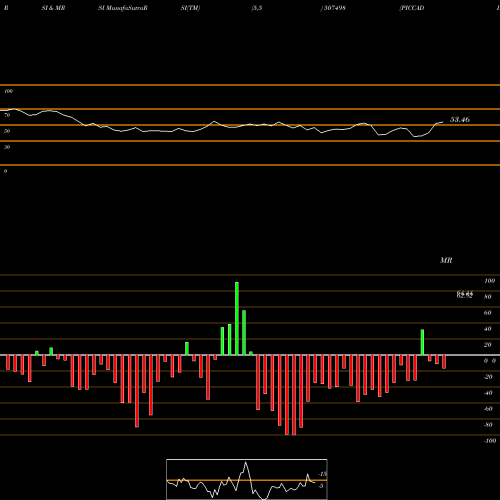Click the '40' label on MR axis

click(487, 329)
